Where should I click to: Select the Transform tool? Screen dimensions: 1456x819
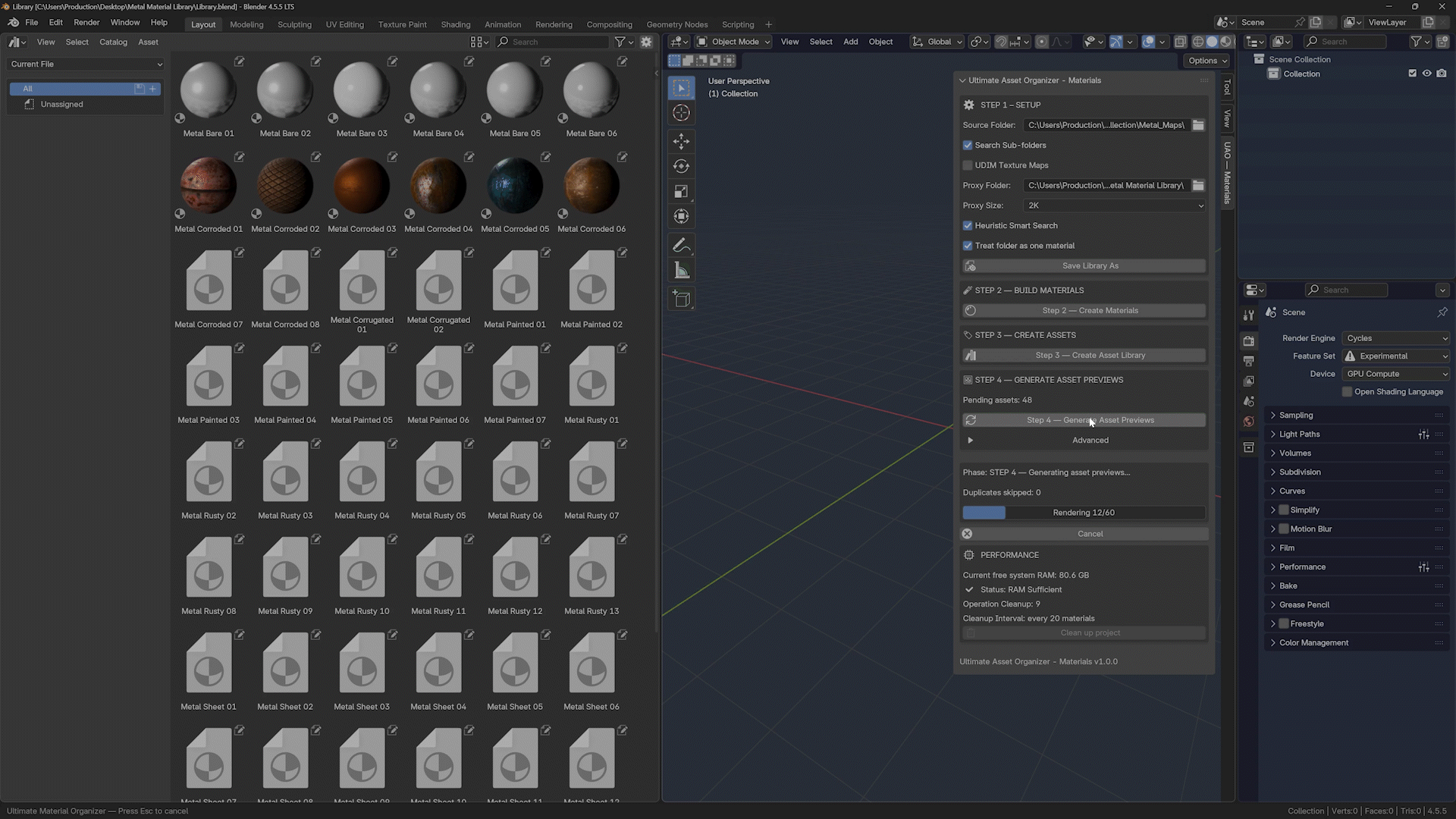tap(681, 217)
